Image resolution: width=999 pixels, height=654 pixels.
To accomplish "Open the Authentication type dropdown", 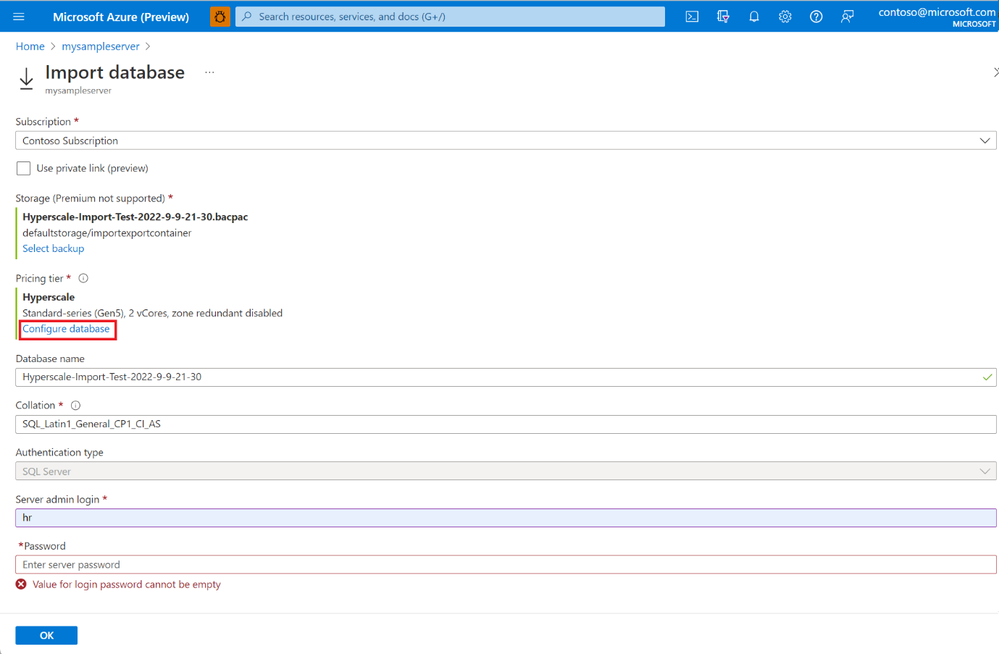I will [506, 472].
